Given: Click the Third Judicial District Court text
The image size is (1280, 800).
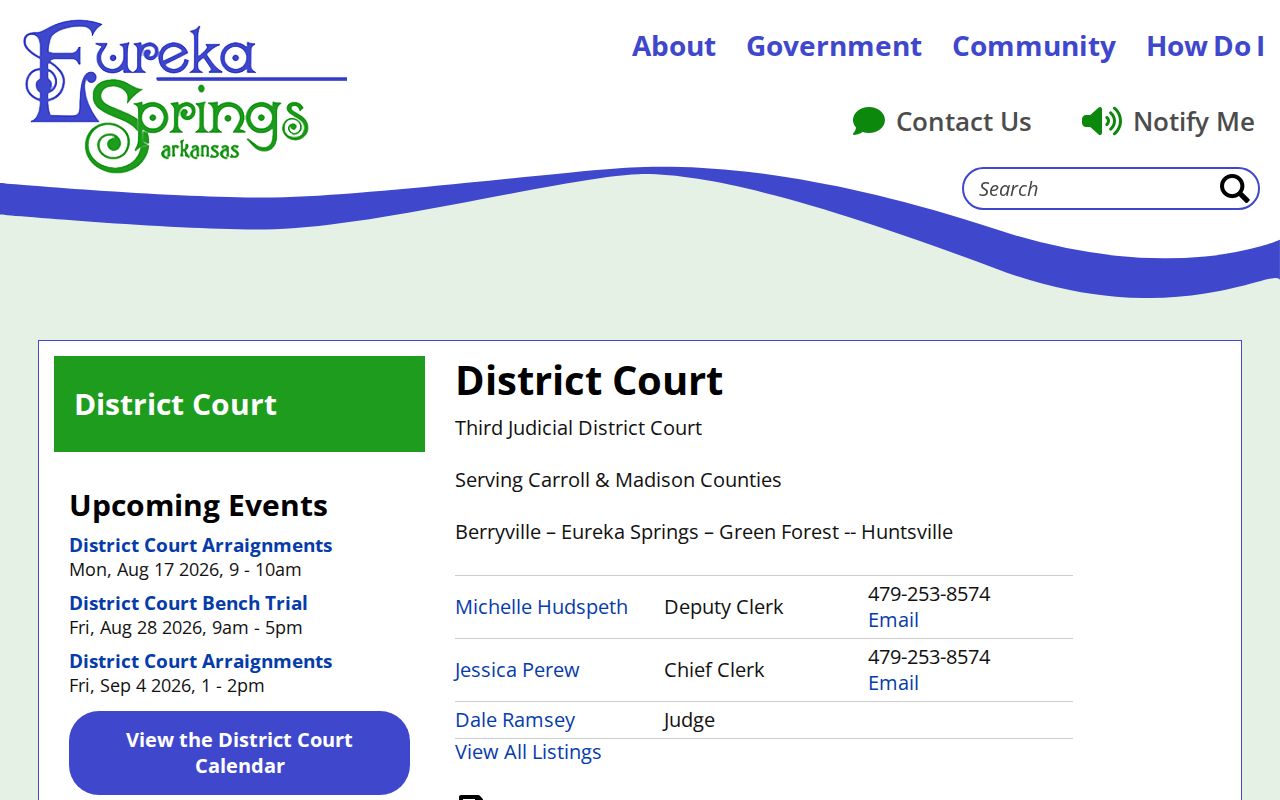Looking at the screenshot, I should pyautogui.click(x=578, y=428).
